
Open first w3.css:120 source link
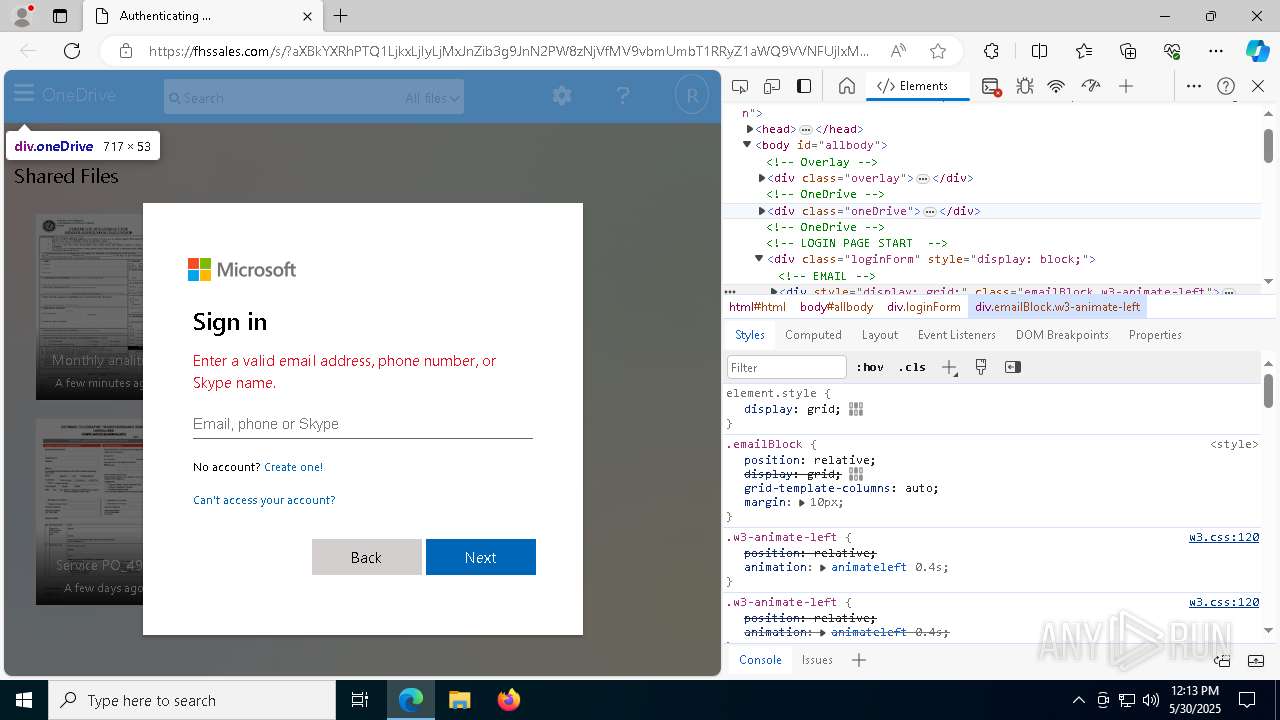[1223, 537]
